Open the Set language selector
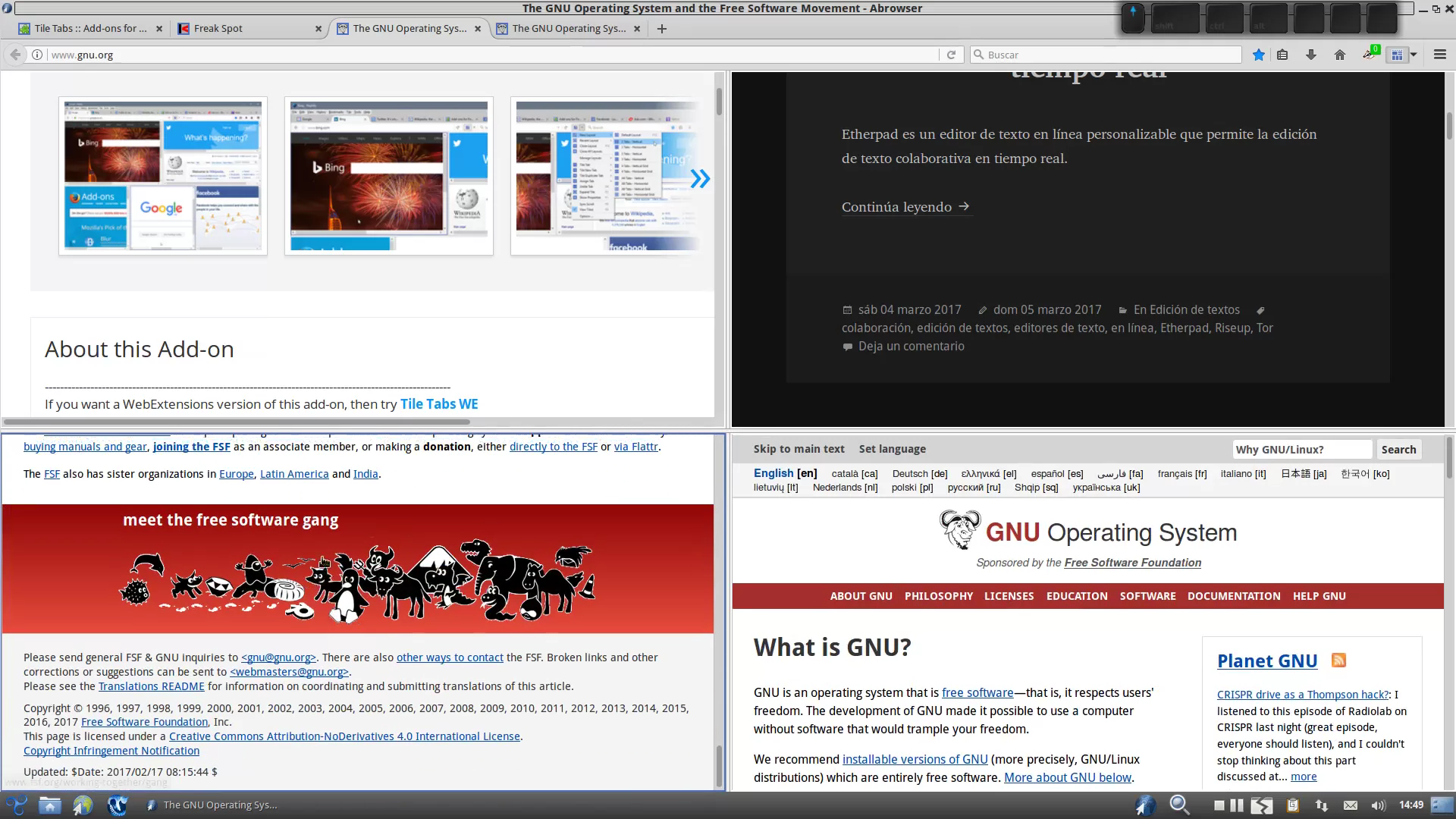The height and width of the screenshot is (819, 1456). pos(892,449)
